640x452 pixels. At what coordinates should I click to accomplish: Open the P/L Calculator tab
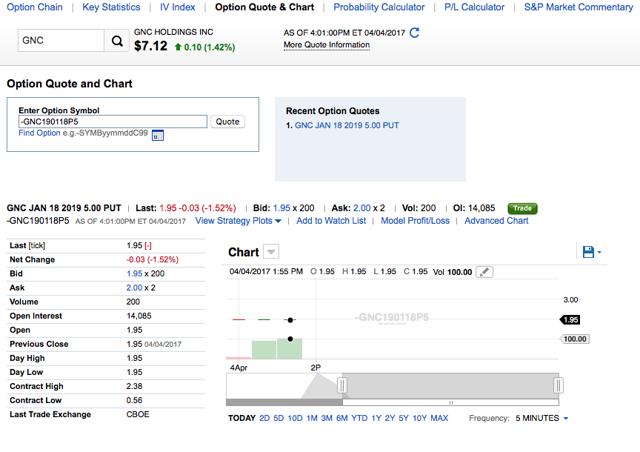(474, 7)
